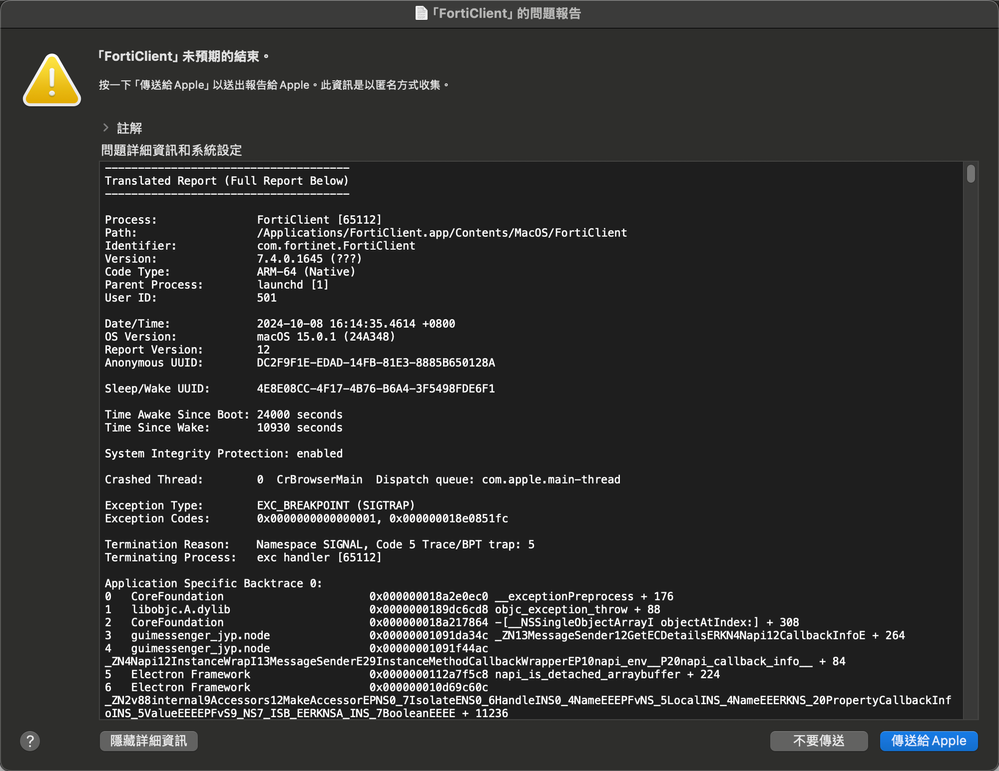Click the anonymous collection description sentence
999x771 pixels.
click(x=274, y=85)
